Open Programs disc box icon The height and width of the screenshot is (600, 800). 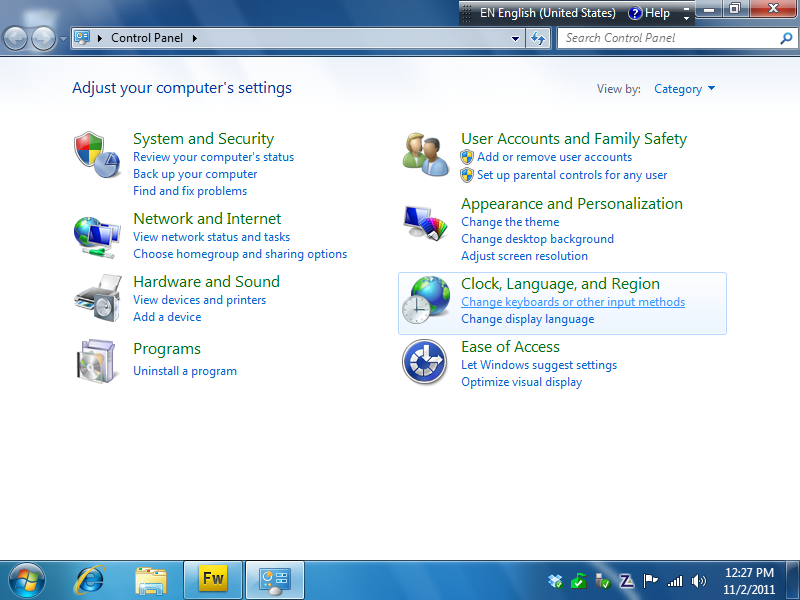(x=97, y=361)
